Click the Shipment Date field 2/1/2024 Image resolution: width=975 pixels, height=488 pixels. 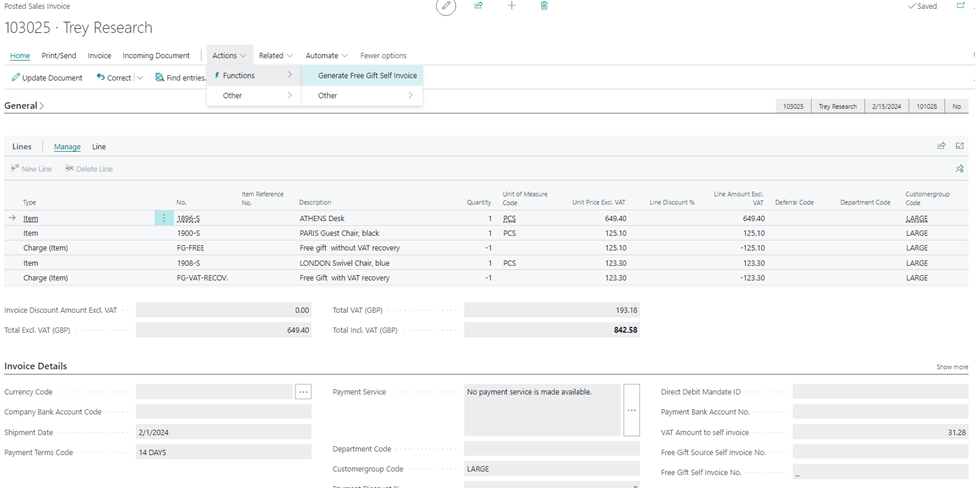pos(224,432)
